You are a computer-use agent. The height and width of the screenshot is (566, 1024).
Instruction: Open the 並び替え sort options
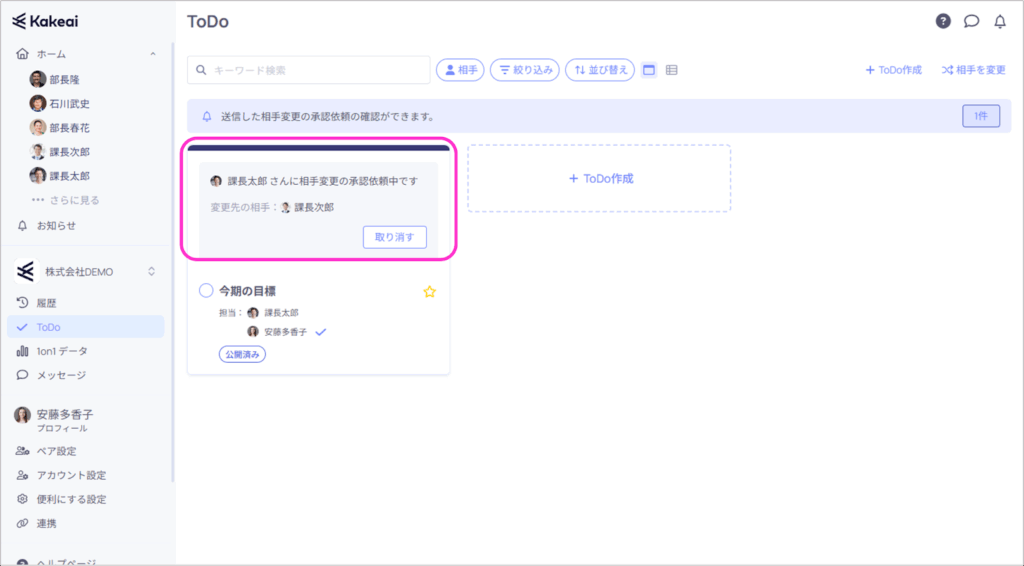click(600, 70)
